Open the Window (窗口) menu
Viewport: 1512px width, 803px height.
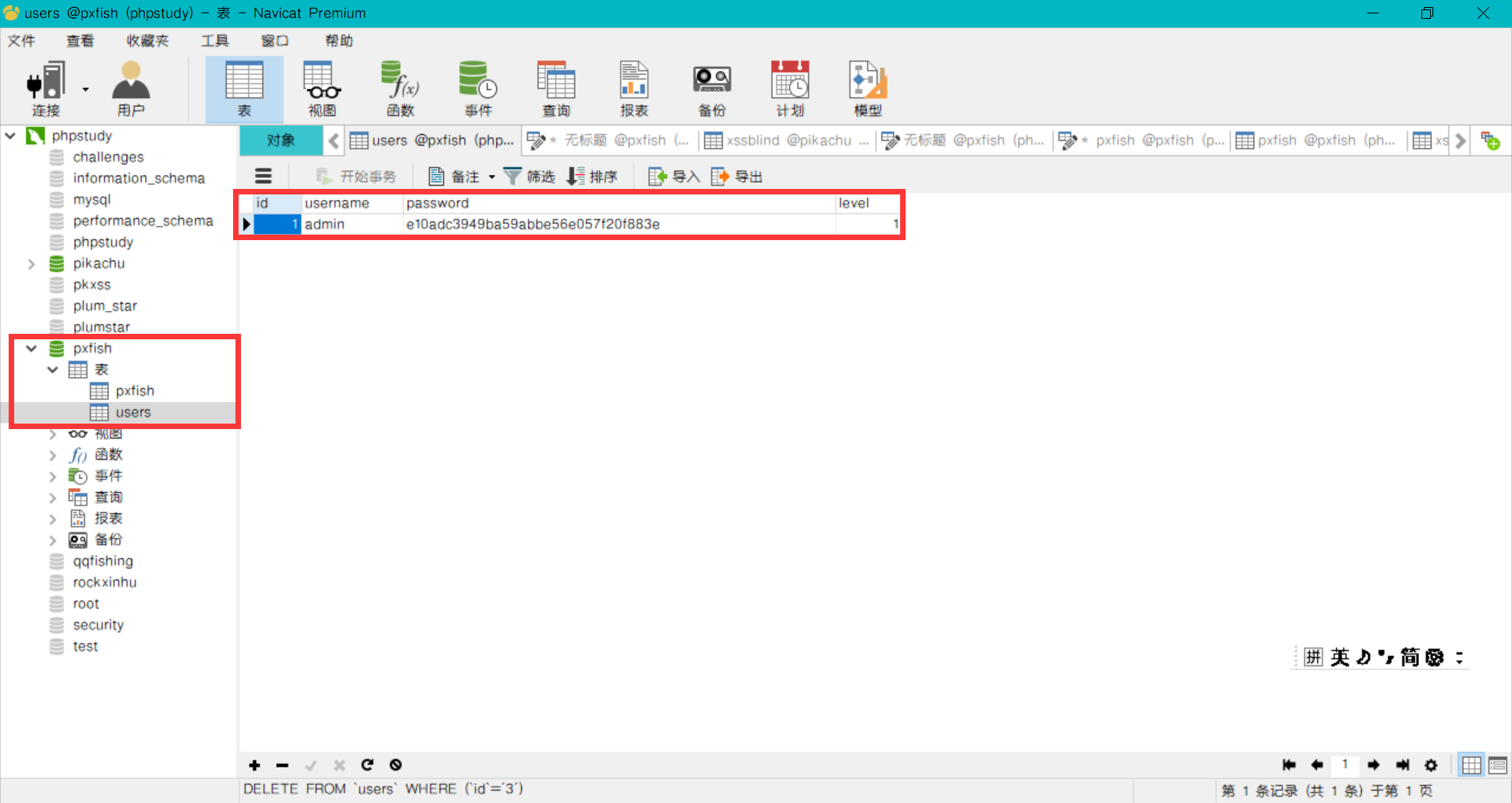(275, 41)
